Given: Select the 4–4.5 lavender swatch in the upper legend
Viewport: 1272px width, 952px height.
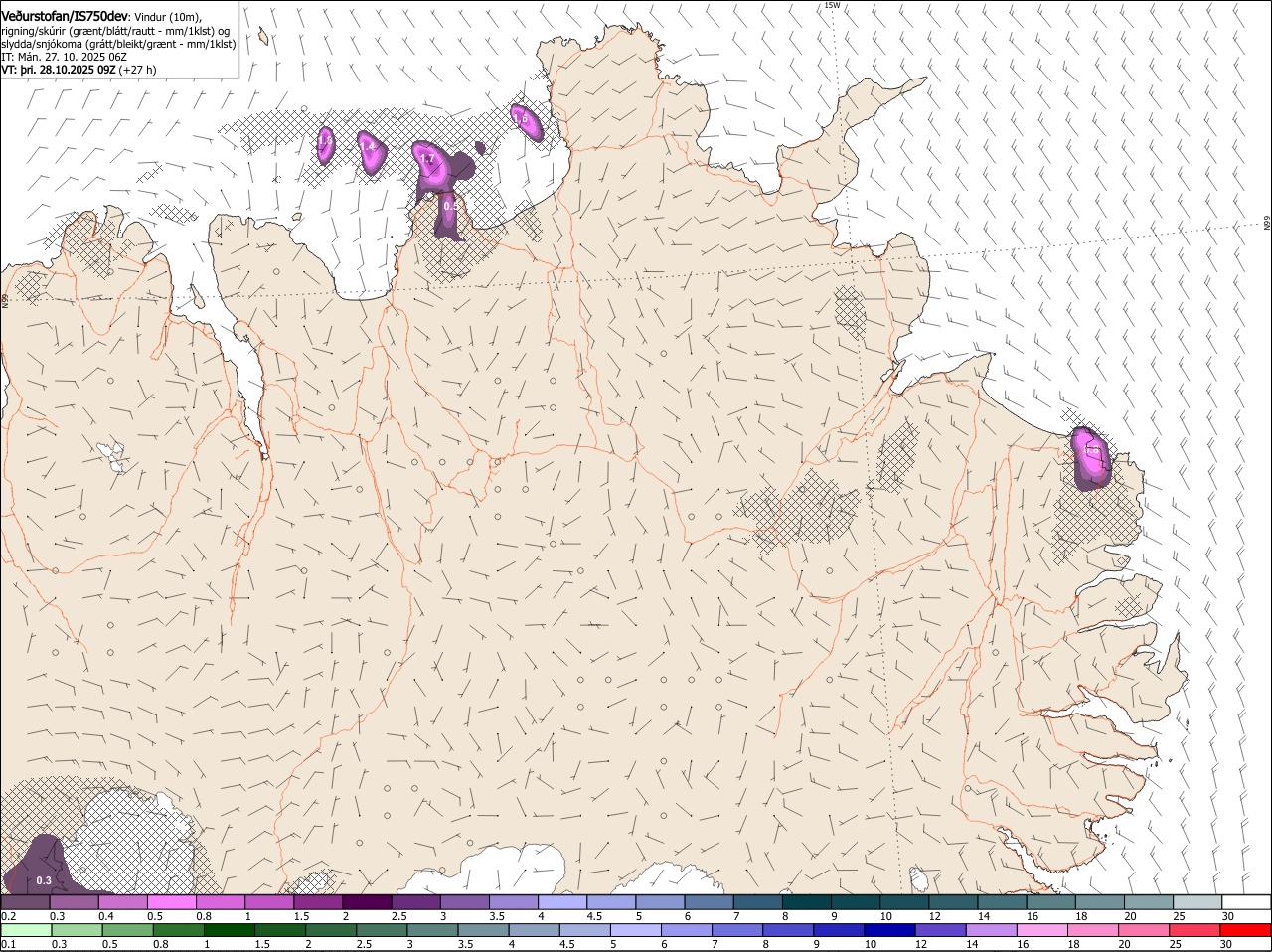Looking at the screenshot, I should coord(562,901).
